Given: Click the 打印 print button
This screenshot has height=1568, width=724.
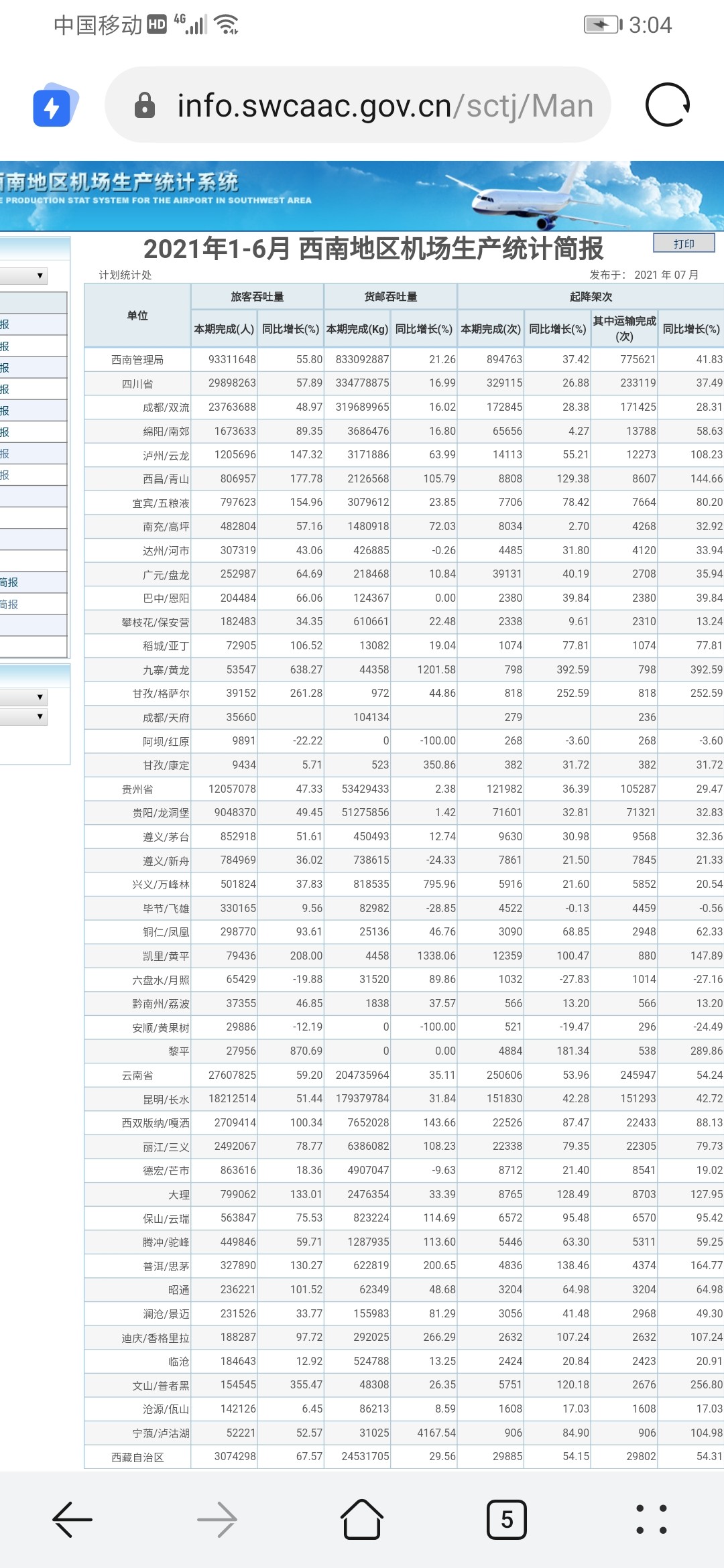Looking at the screenshot, I should pos(684,243).
